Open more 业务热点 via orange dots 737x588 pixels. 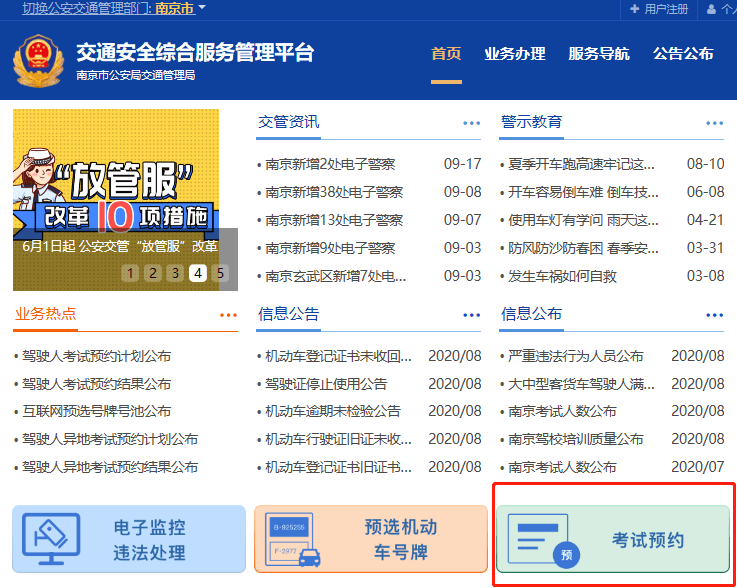[228, 315]
